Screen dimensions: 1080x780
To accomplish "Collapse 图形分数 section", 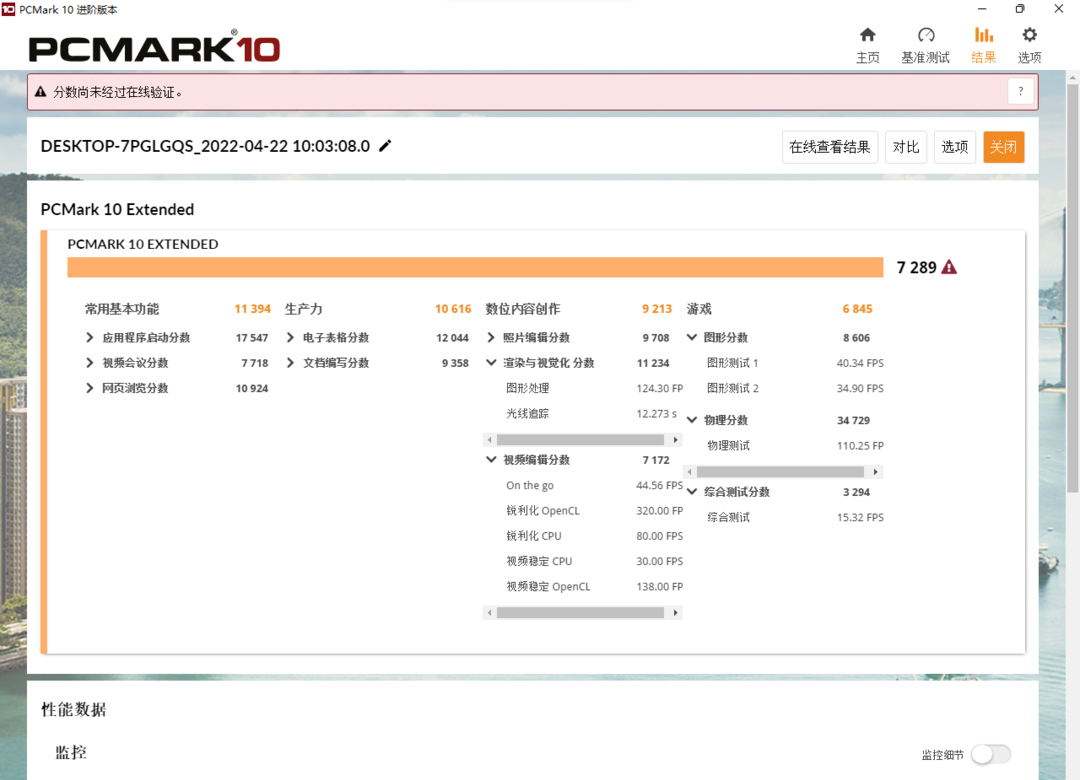I will (692, 338).
